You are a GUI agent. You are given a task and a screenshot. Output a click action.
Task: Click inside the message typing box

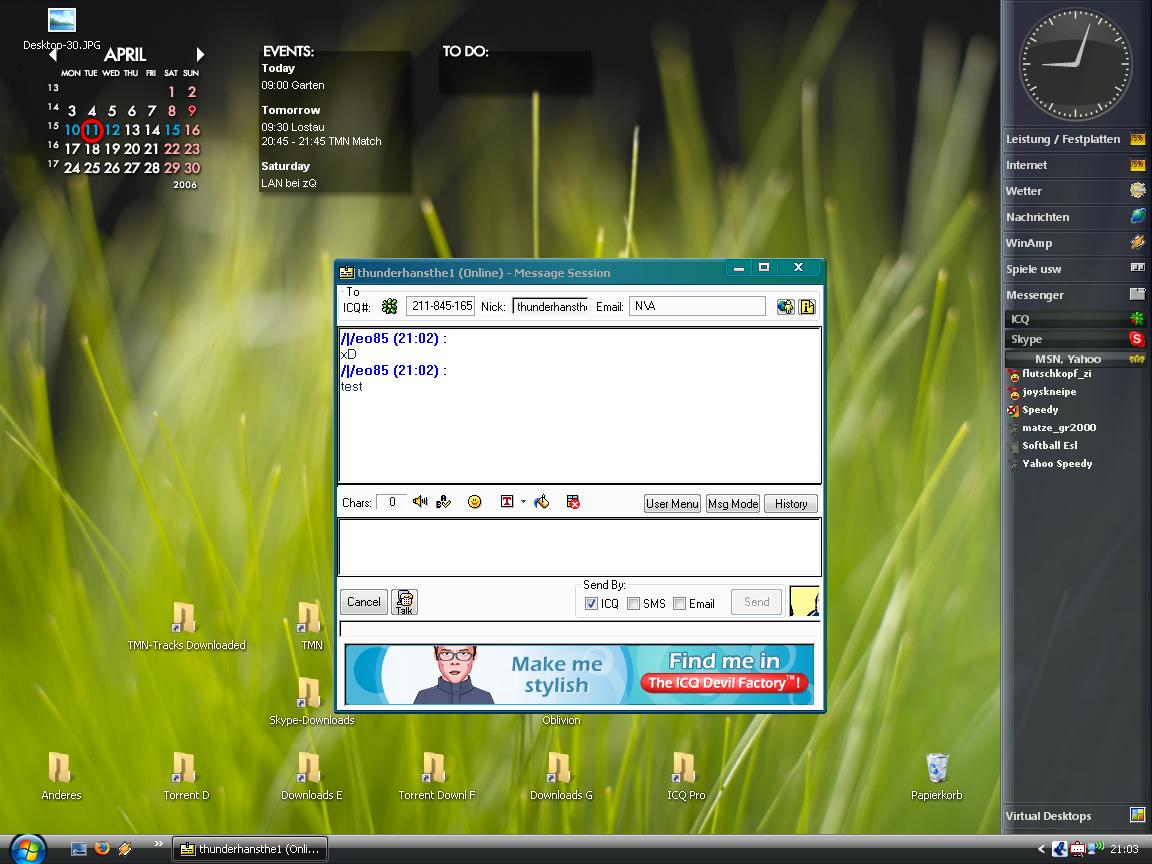579,546
